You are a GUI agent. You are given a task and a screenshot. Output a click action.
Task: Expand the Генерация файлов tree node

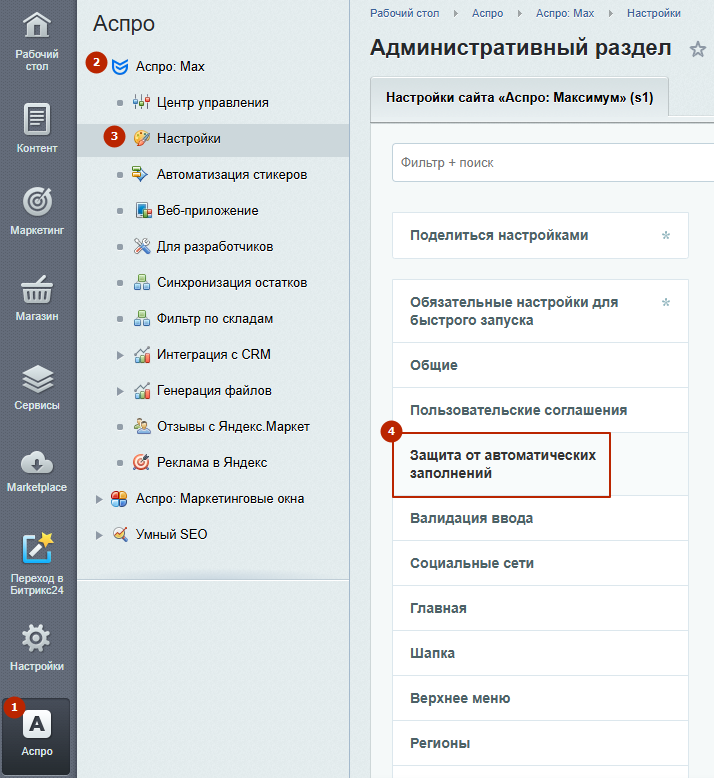[120, 391]
